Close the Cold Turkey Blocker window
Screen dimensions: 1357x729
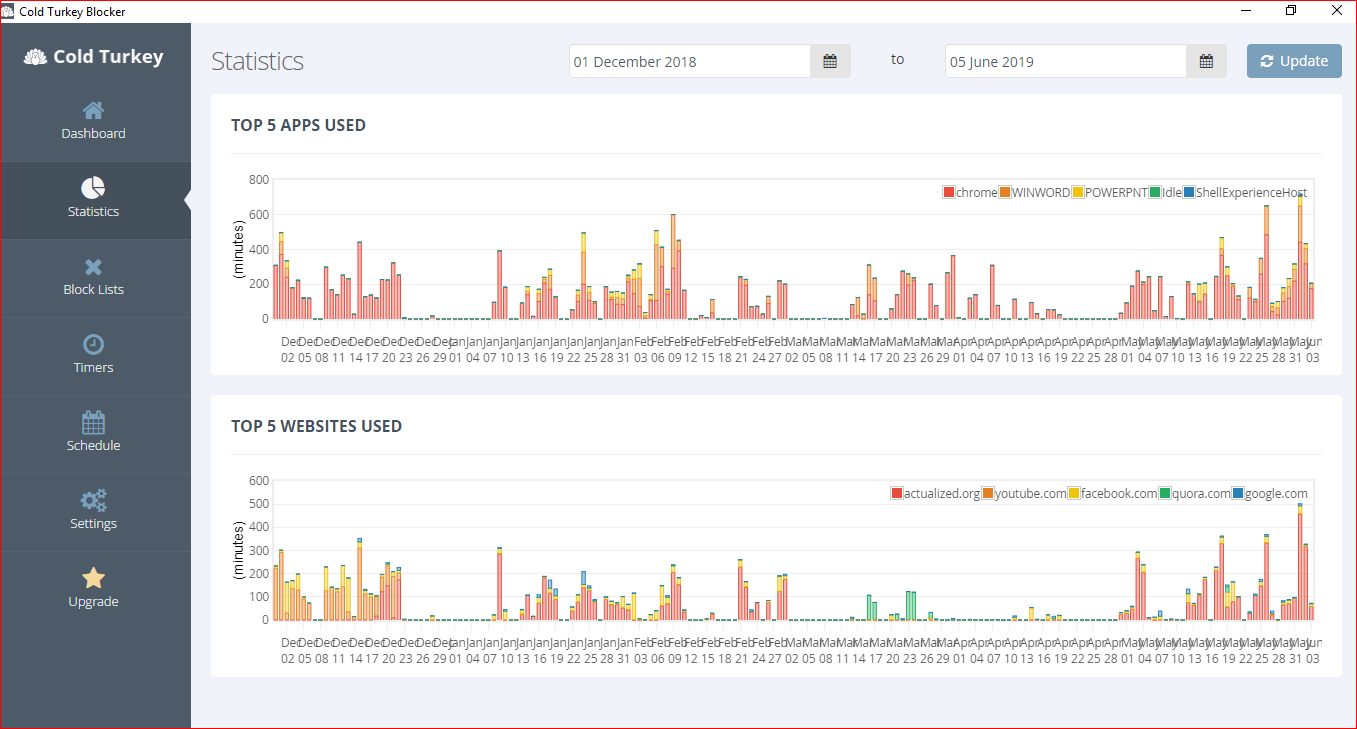(1335, 11)
